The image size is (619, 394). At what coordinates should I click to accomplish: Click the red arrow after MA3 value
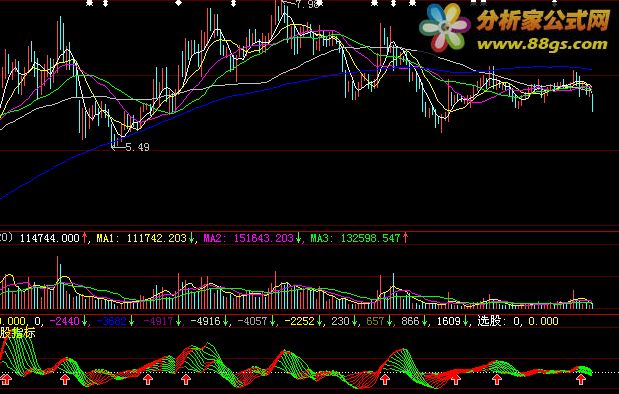[405, 238]
